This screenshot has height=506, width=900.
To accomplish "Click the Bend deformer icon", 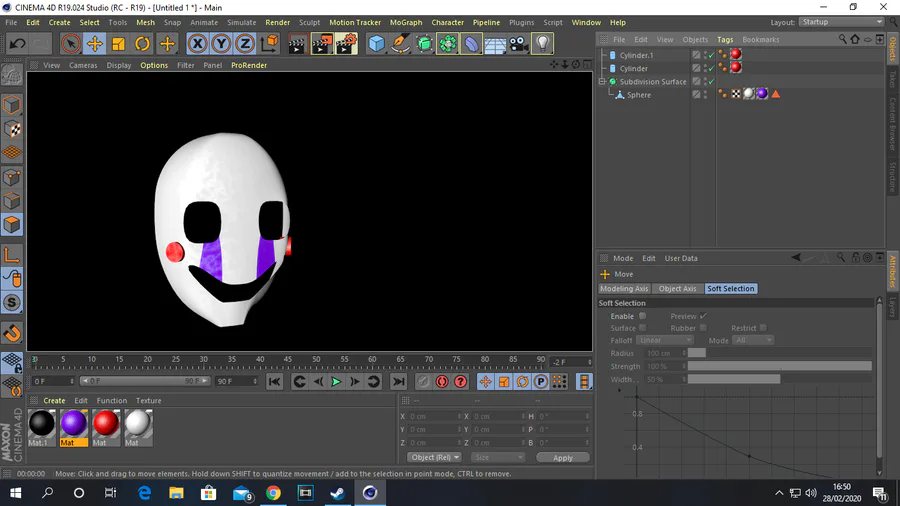I will 471,44.
